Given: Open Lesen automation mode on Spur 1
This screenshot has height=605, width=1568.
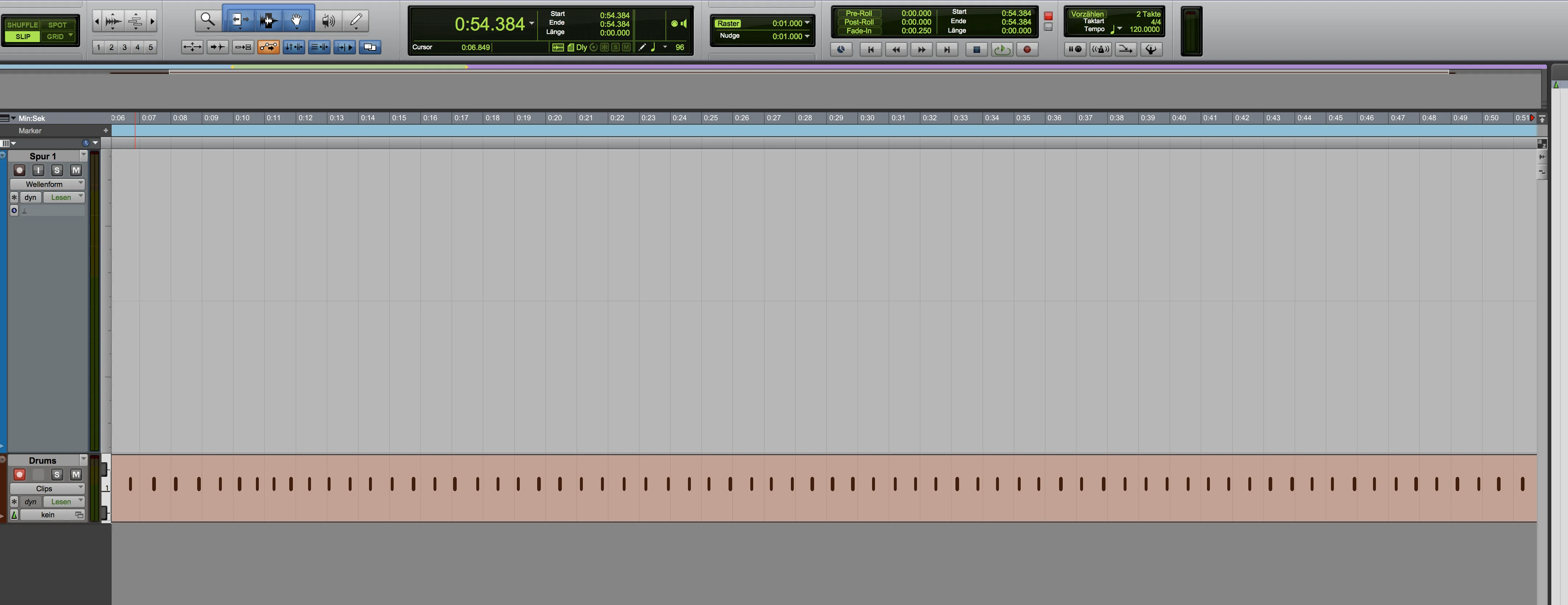Looking at the screenshot, I should click(x=63, y=197).
